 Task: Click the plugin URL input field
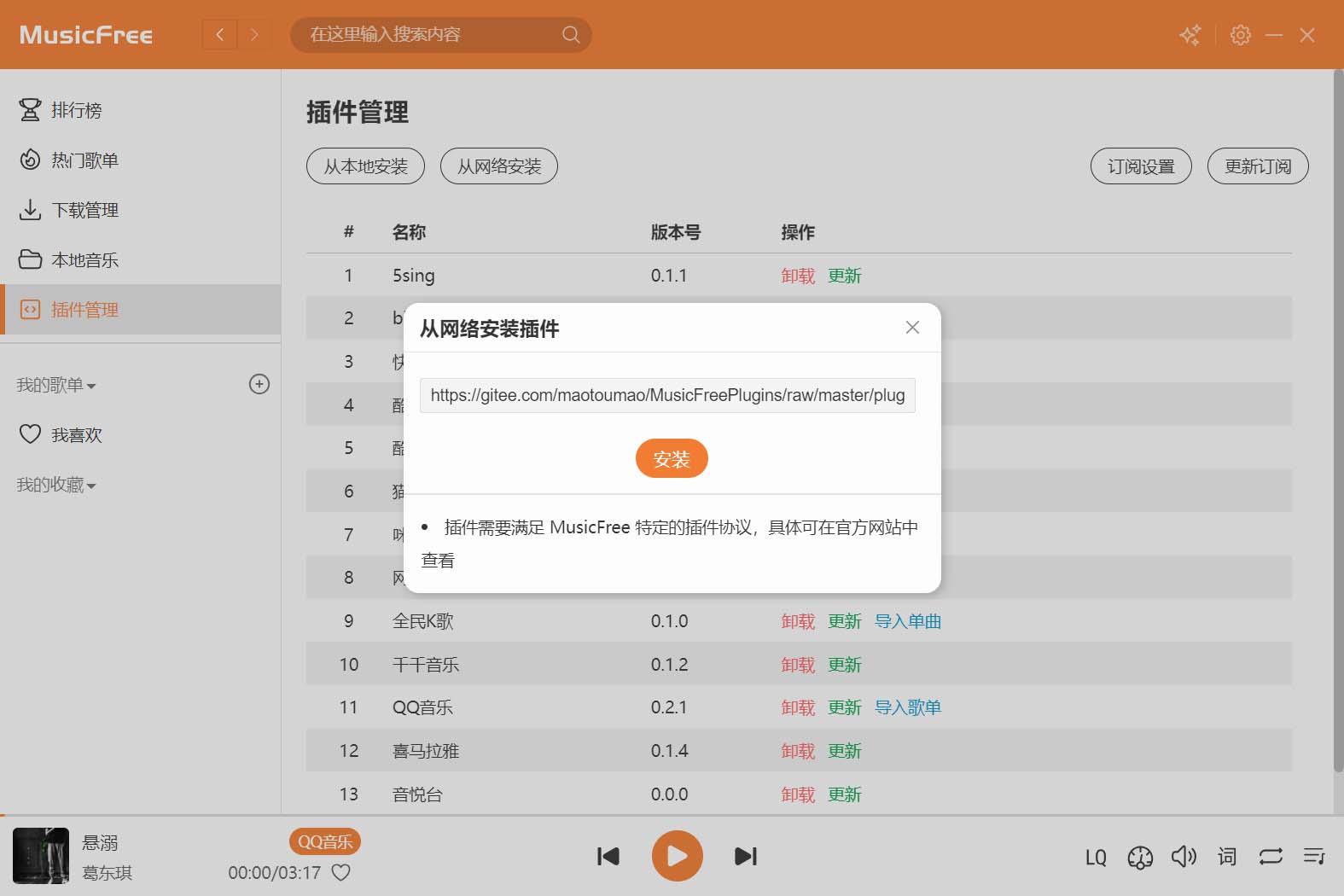tap(667, 395)
